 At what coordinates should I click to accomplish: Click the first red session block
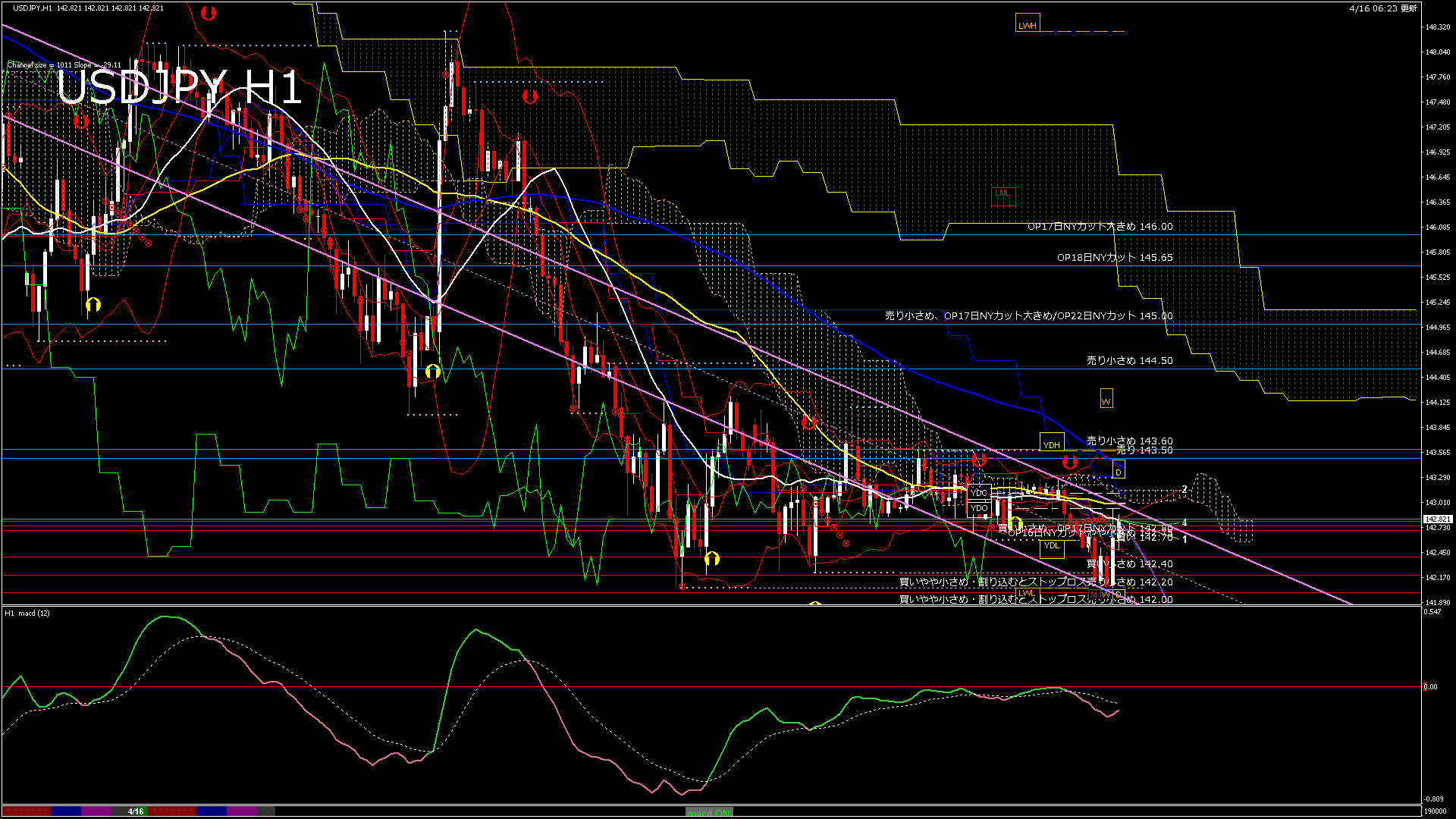27,811
